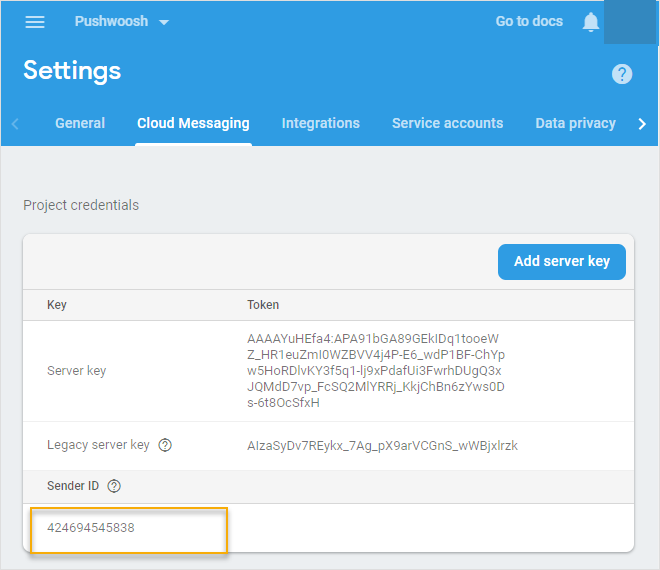Open the notifications bell
The height and width of the screenshot is (570, 660).
[x=591, y=22]
